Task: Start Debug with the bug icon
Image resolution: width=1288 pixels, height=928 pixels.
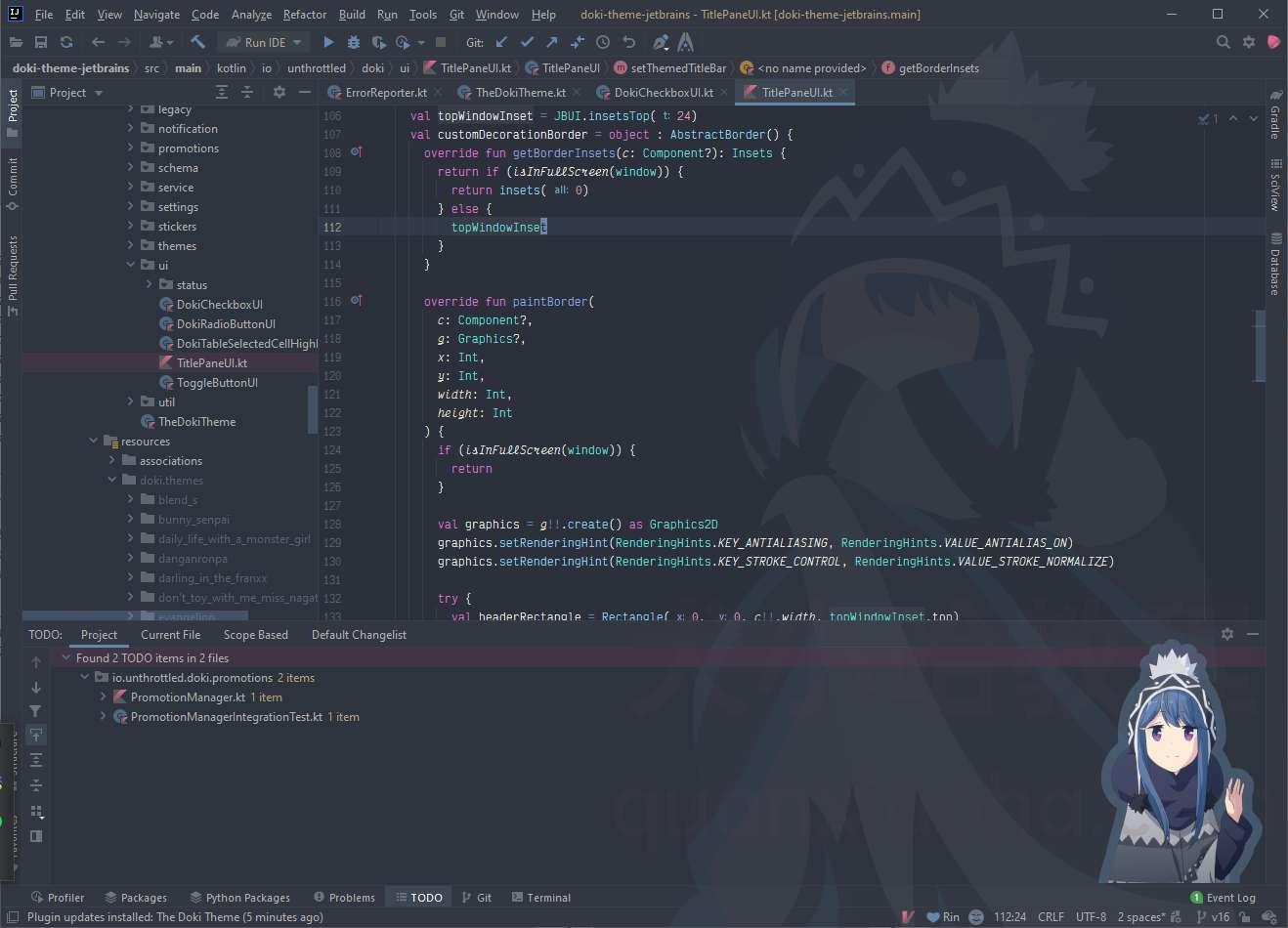Action: click(354, 42)
